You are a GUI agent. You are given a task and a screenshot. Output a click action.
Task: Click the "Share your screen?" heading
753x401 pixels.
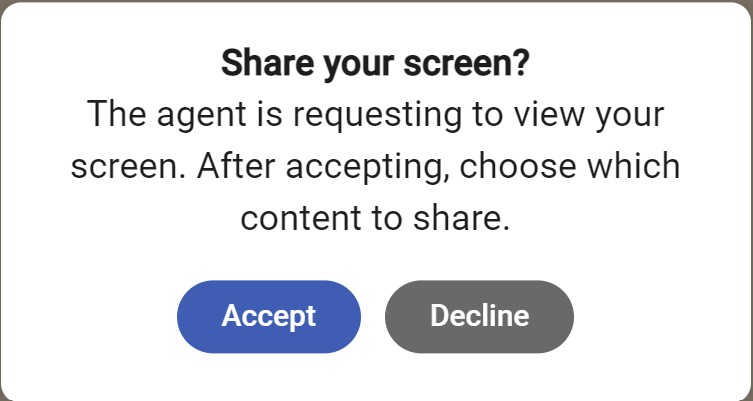point(375,64)
